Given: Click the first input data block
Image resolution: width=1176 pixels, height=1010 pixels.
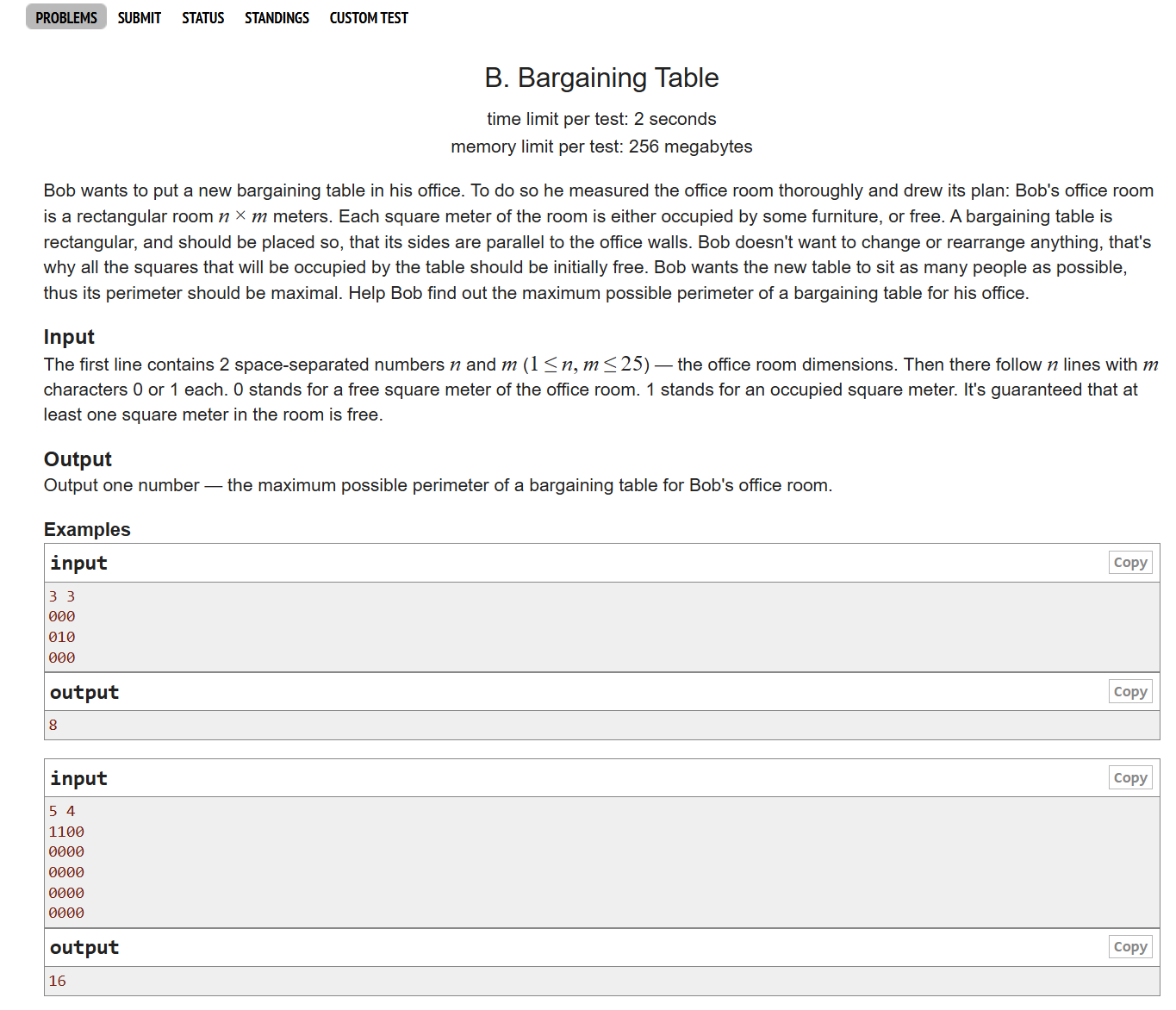Looking at the screenshot, I should 601,627.
